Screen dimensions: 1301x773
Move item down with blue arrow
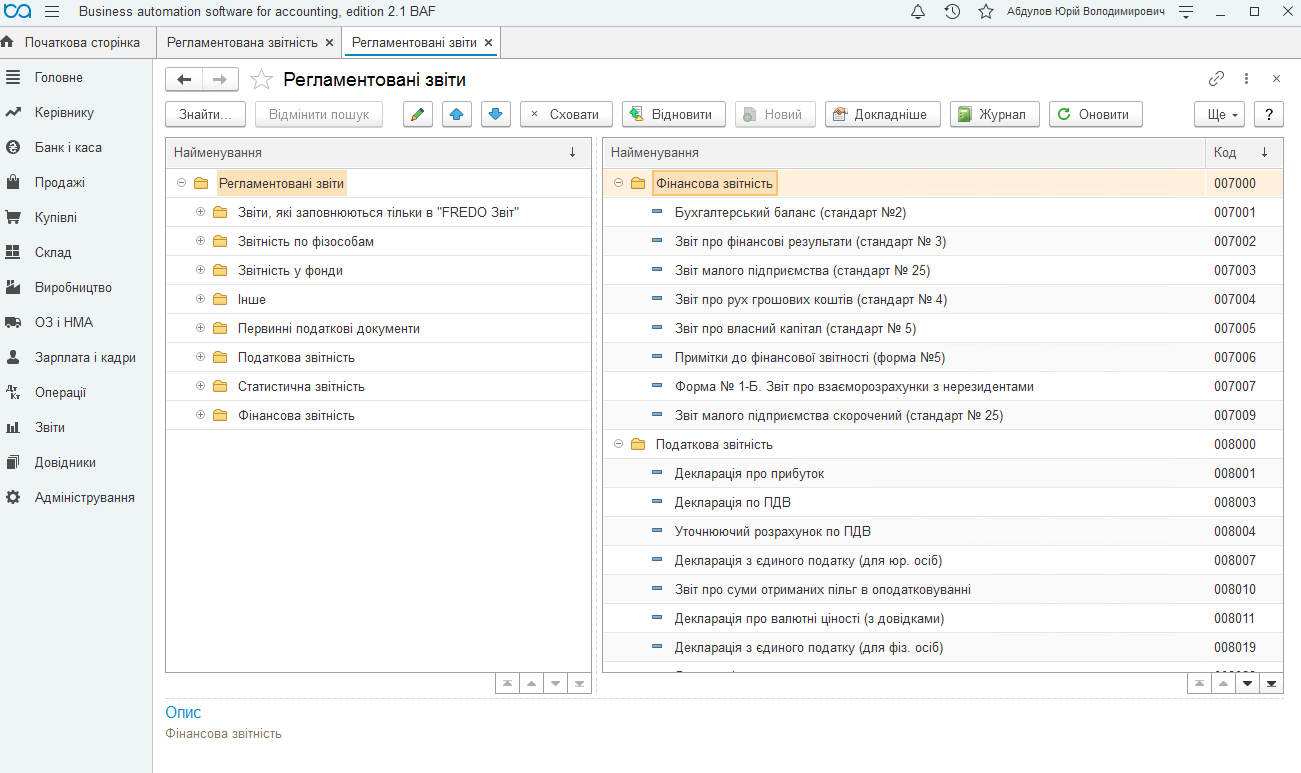click(x=496, y=114)
